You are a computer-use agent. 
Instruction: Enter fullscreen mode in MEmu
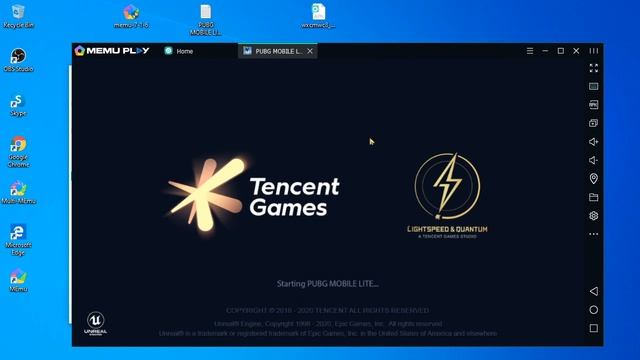[x=594, y=68]
